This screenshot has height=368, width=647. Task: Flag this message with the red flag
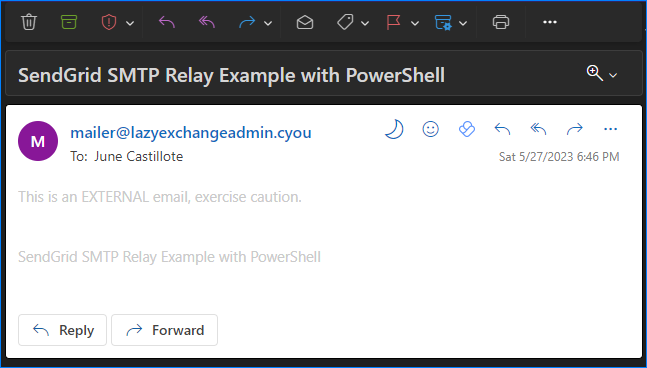[x=394, y=22]
